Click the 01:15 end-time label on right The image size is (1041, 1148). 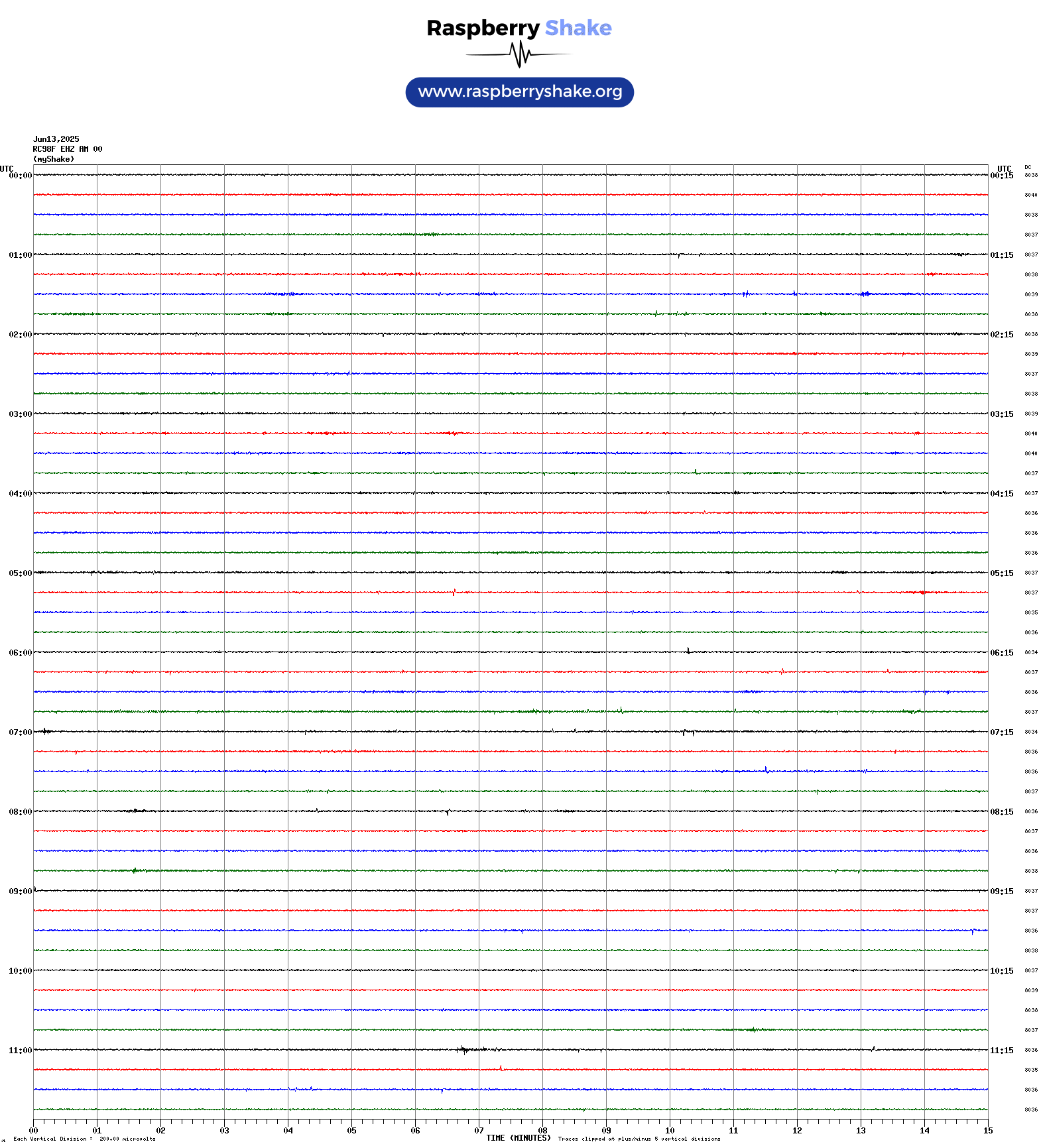coord(1002,255)
